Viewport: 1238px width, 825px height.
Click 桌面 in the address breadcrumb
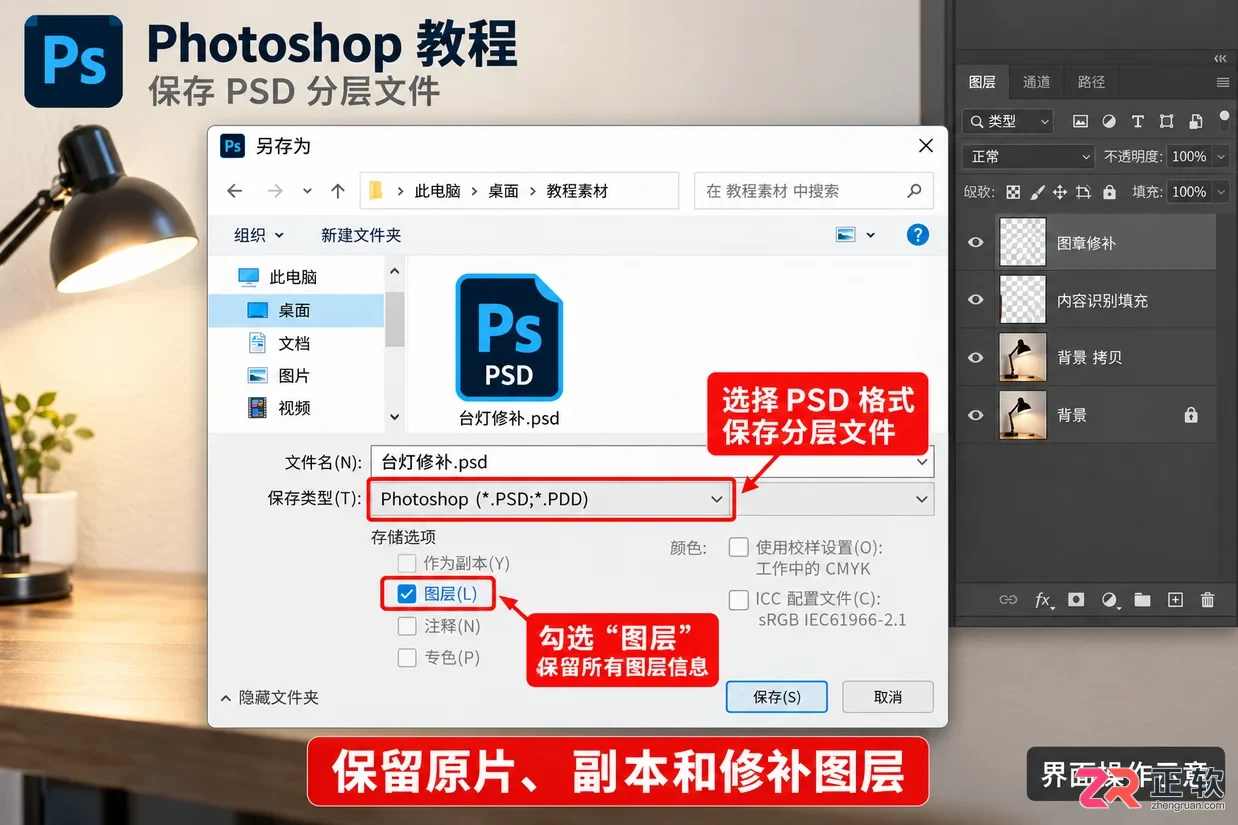[x=504, y=191]
